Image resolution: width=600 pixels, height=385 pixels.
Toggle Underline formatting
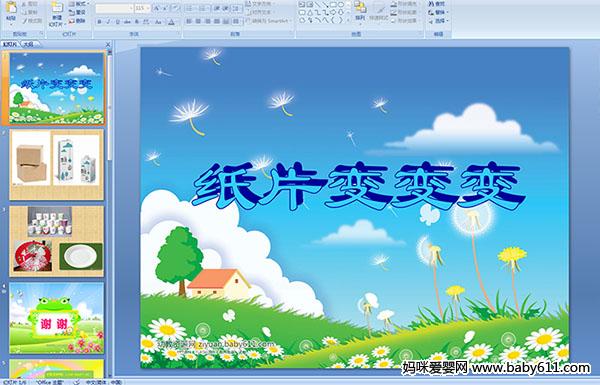click(x=117, y=22)
